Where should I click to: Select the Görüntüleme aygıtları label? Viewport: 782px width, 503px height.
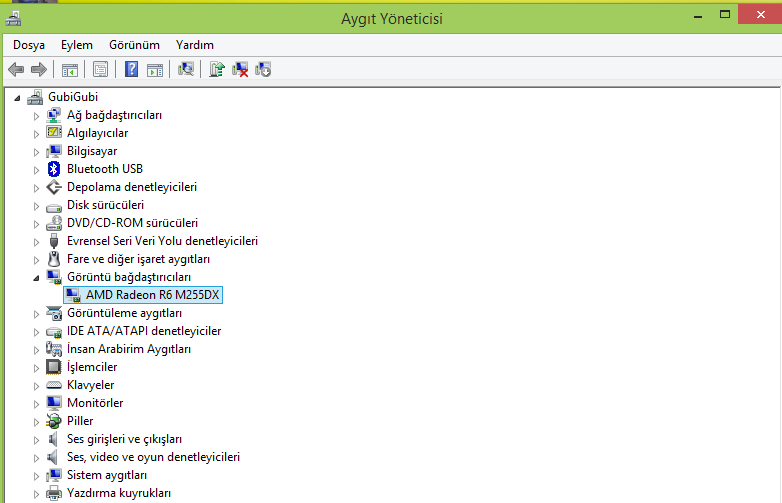point(125,313)
